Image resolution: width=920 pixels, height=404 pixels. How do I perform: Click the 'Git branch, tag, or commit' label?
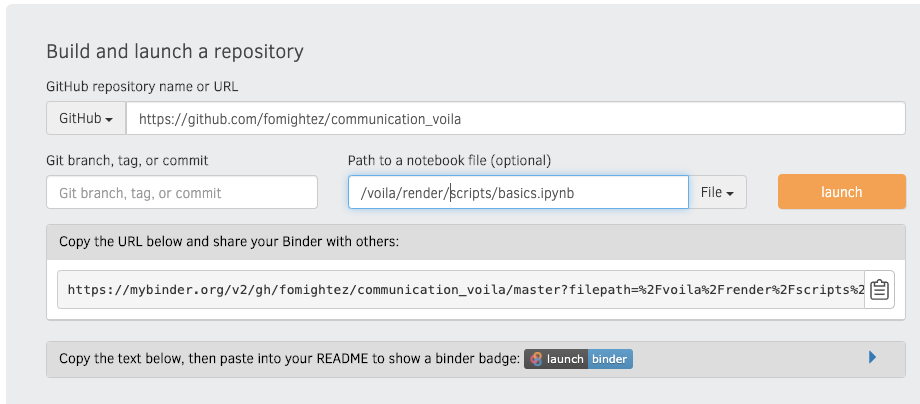pyautogui.click(x=127, y=160)
